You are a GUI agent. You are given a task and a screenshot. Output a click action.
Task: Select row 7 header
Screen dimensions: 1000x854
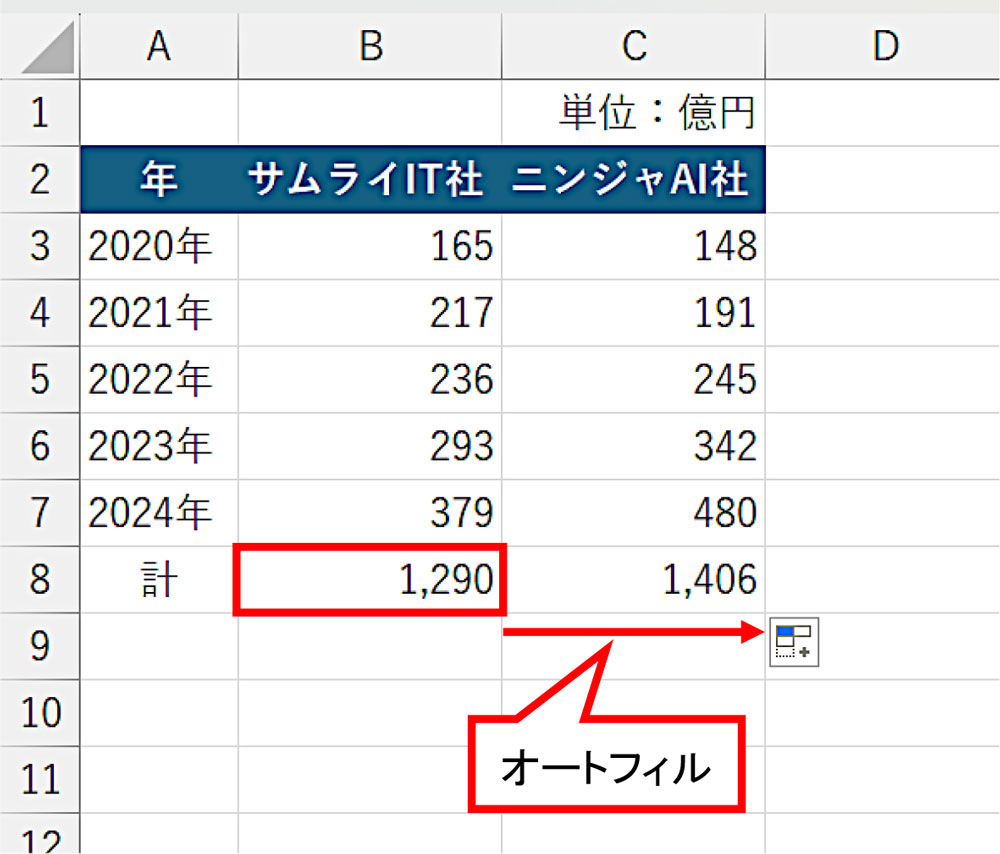tap(40, 513)
